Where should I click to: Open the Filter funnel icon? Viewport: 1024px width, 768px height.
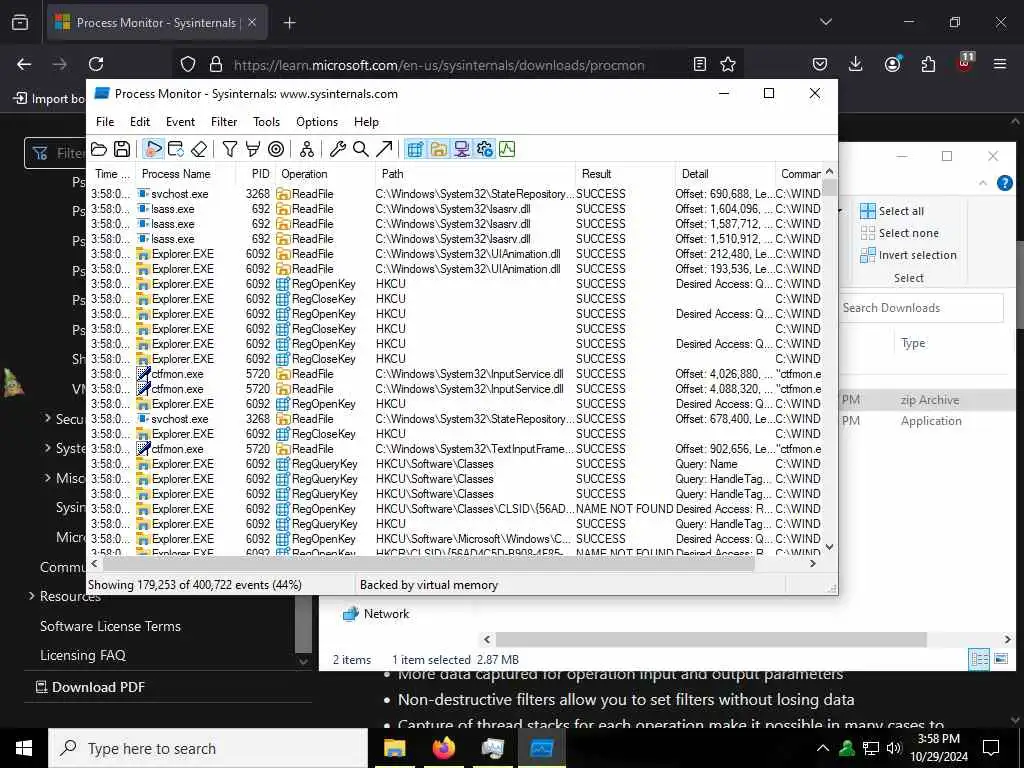230,150
